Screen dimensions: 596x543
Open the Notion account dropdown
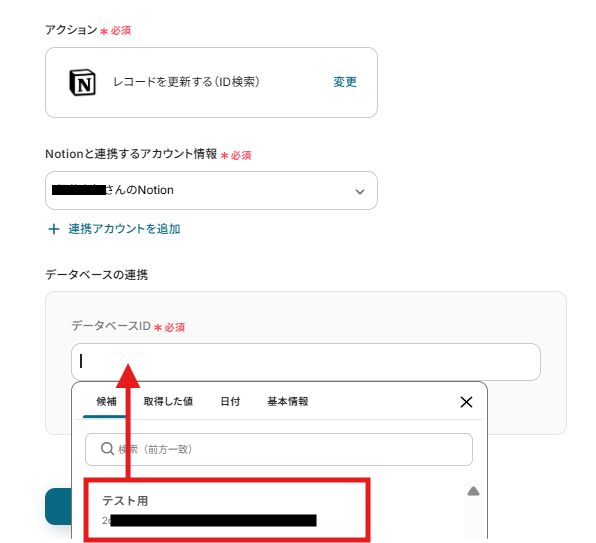coord(211,190)
